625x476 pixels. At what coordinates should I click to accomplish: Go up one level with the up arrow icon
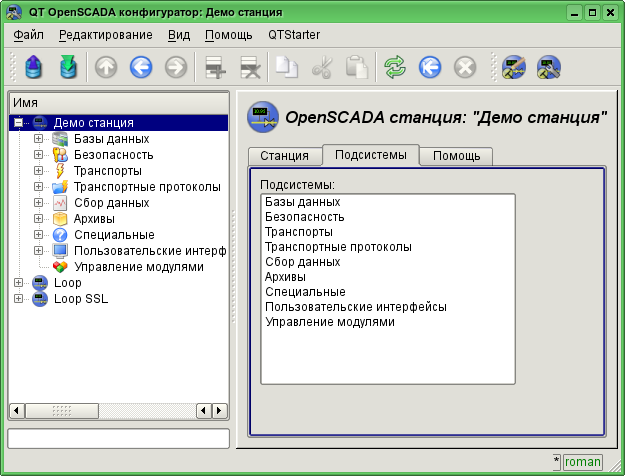click(x=106, y=67)
